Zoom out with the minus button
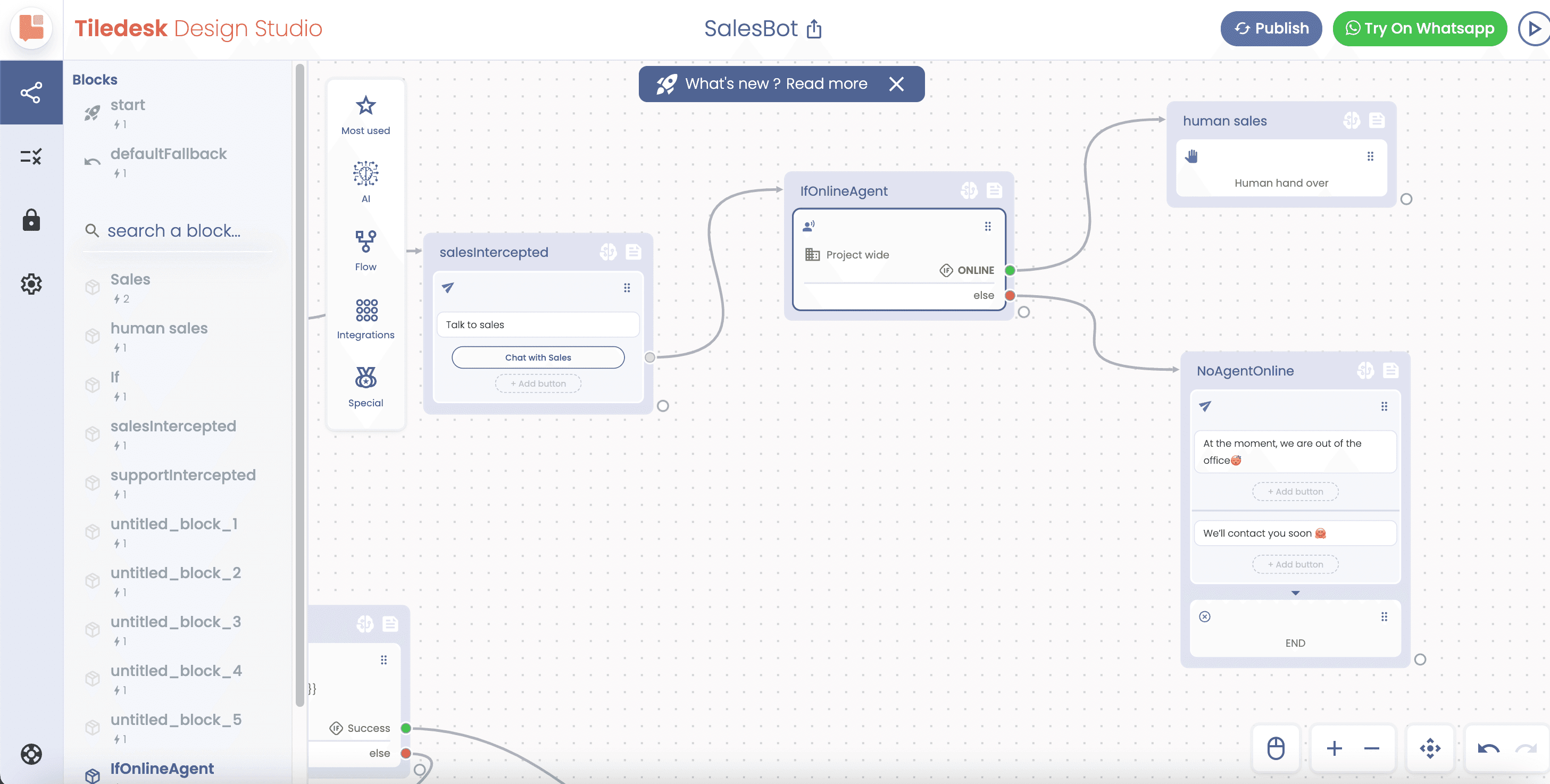The image size is (1550, 784). 1371,748
